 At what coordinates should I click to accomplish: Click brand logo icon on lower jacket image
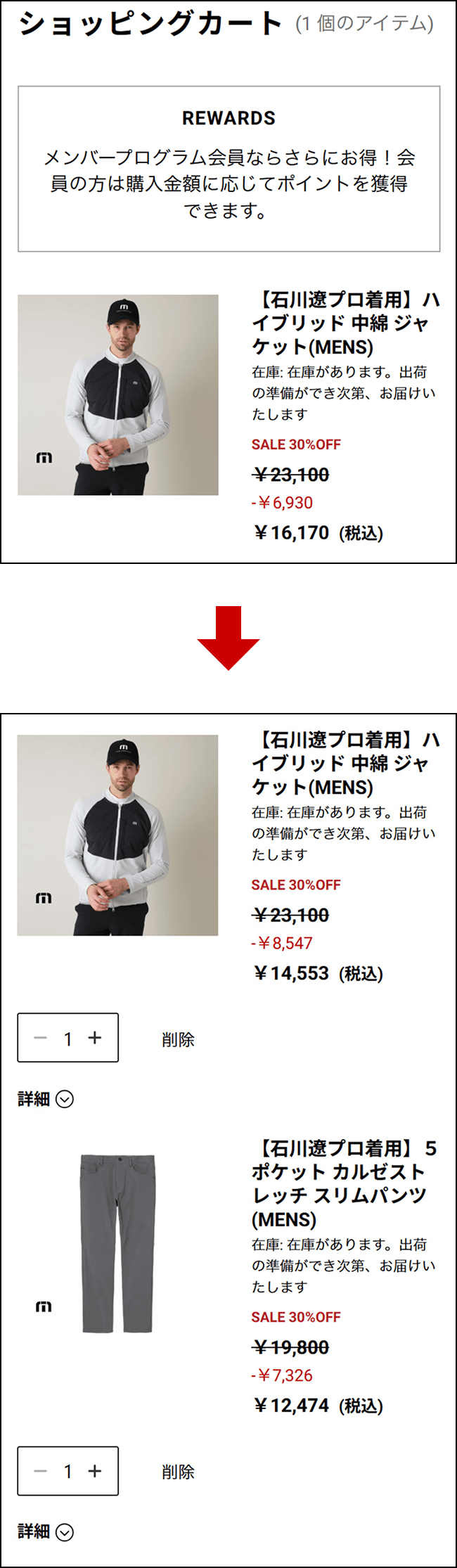point(44,898)
